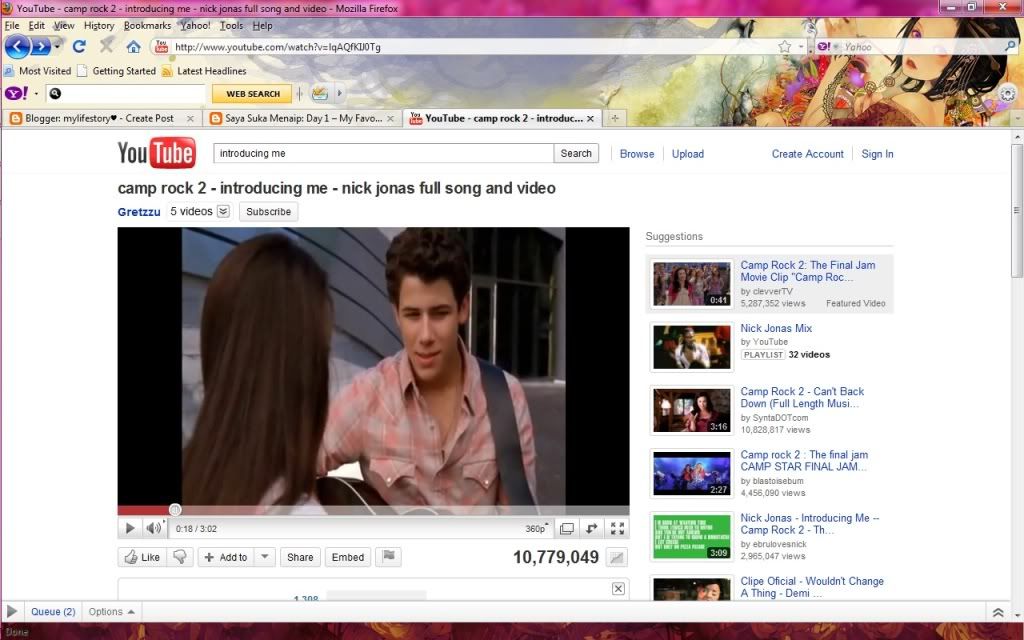Viewport: 1024px width, 640px height.
Task: Open the Bookmarks menu
Action: pos(147,25)
